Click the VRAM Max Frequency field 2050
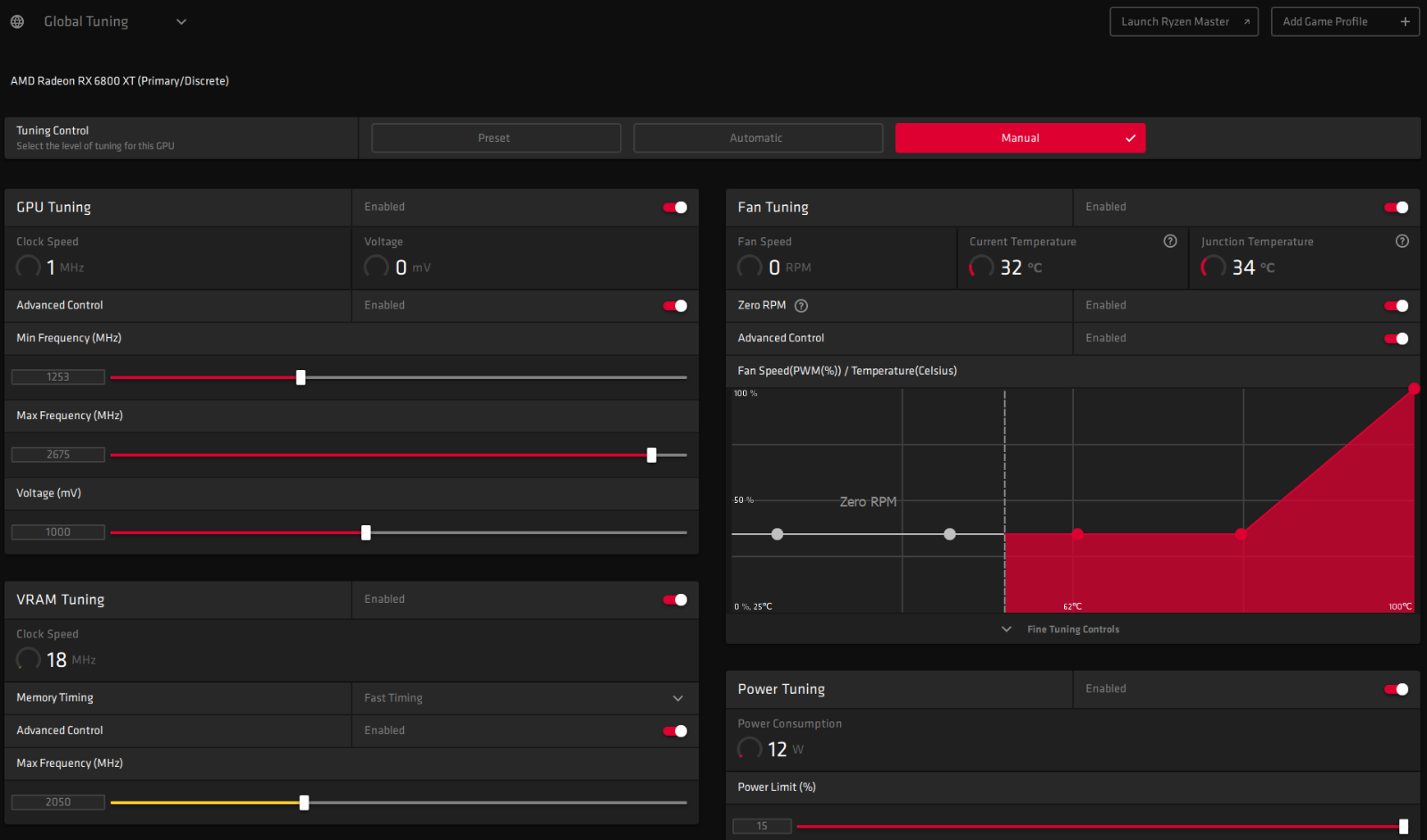Image resolution: width=1427 pixels, height=840 pixels. point(58,803)
